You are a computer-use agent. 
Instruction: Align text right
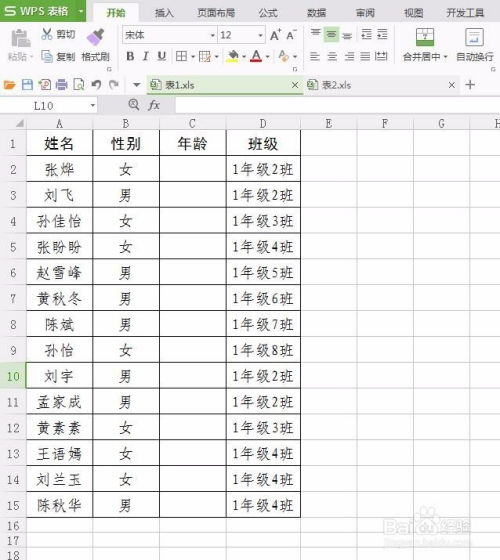[349, 56]
